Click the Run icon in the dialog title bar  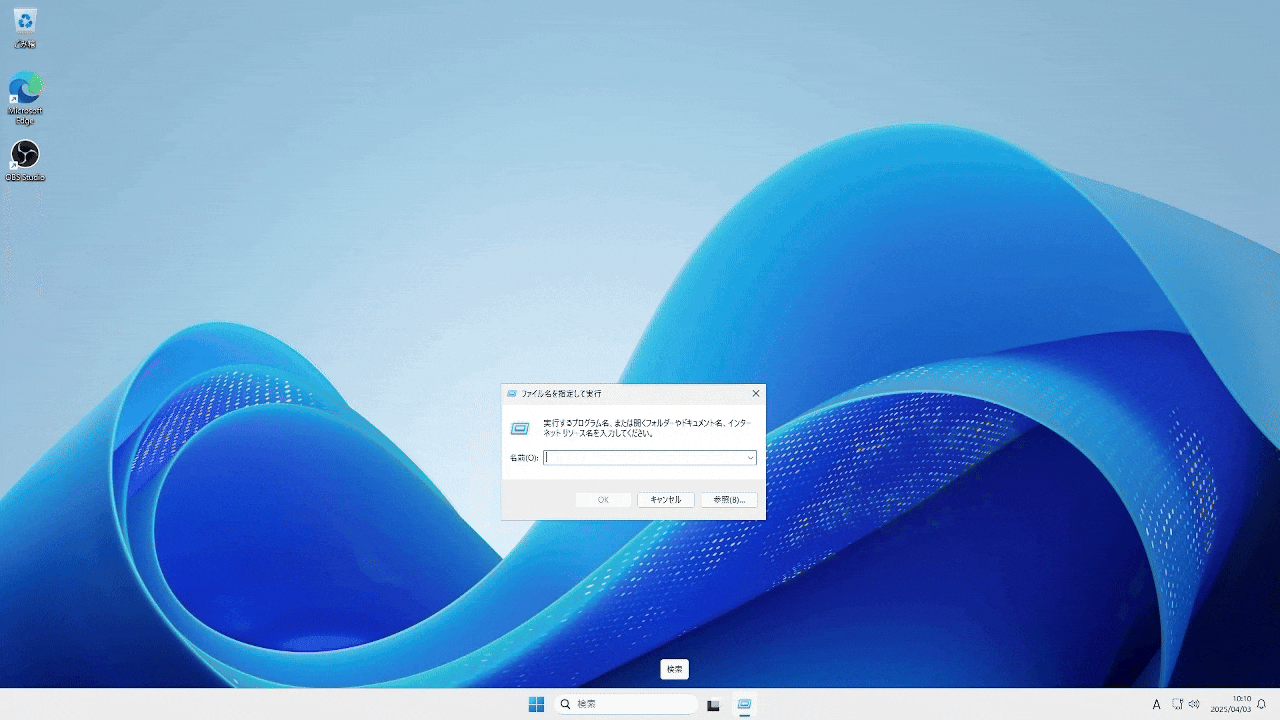[x=511, y=393]
